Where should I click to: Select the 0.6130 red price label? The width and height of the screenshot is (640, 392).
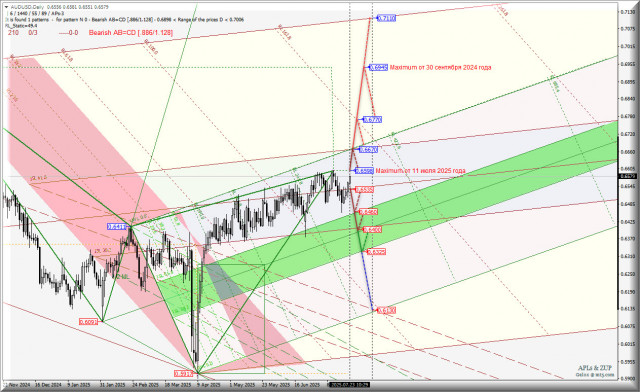(386, 311)
